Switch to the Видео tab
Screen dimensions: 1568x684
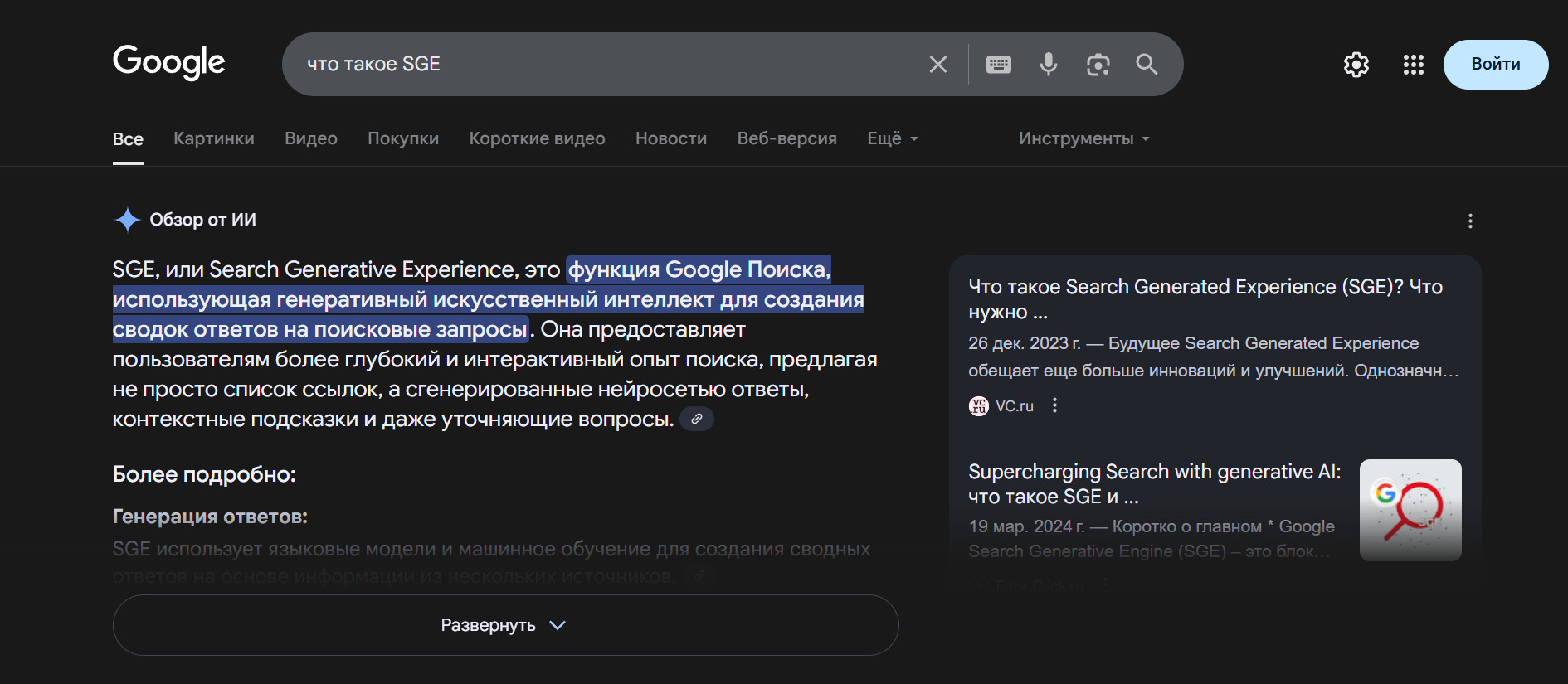311,138
